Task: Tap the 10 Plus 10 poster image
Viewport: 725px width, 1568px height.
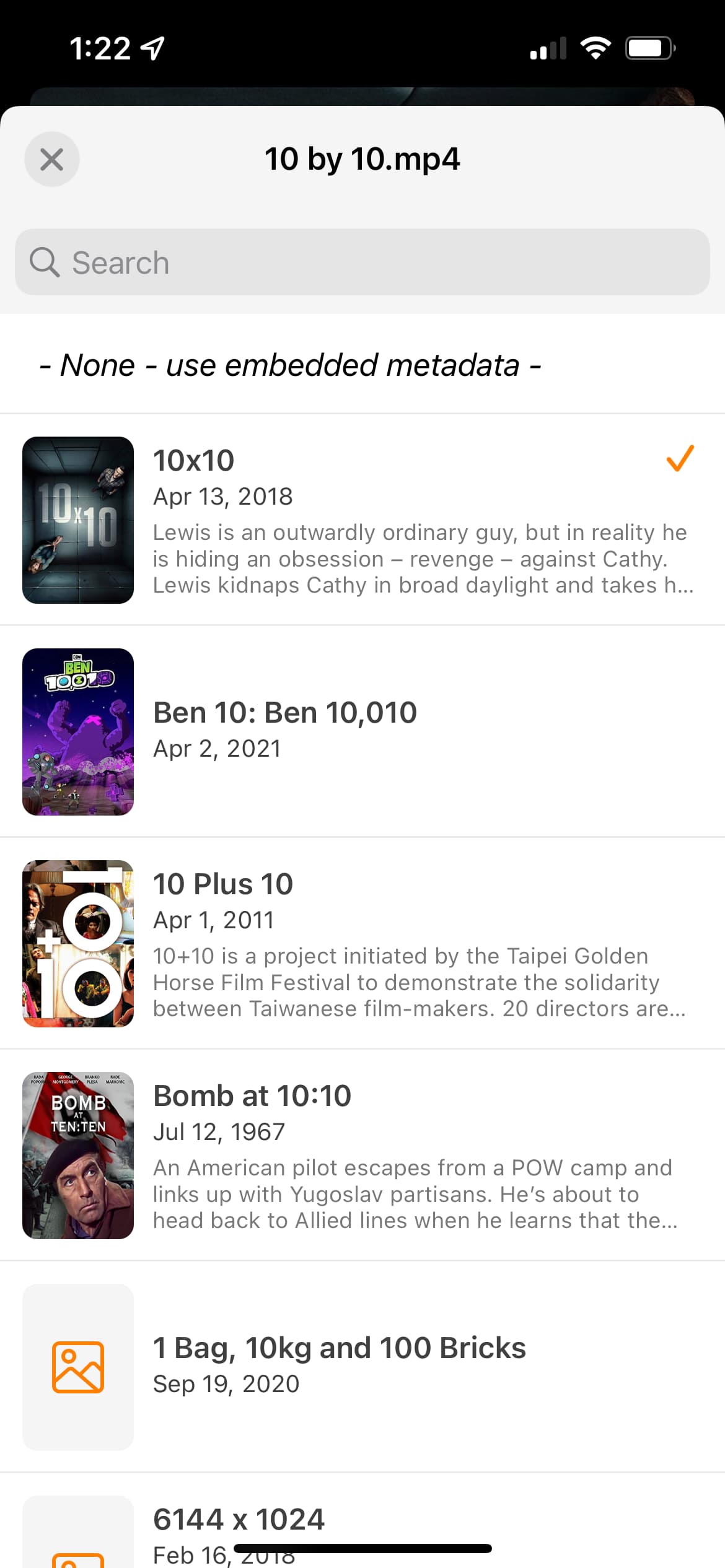Action: [x=78, y=944]
